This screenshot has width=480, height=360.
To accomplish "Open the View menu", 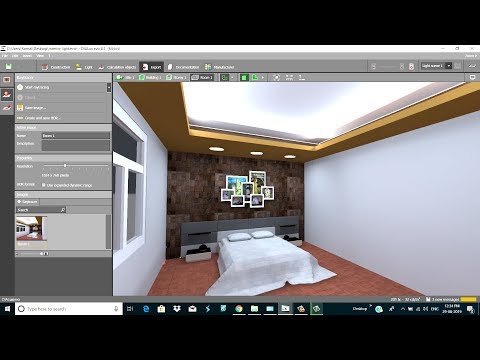I will point(40,56).
